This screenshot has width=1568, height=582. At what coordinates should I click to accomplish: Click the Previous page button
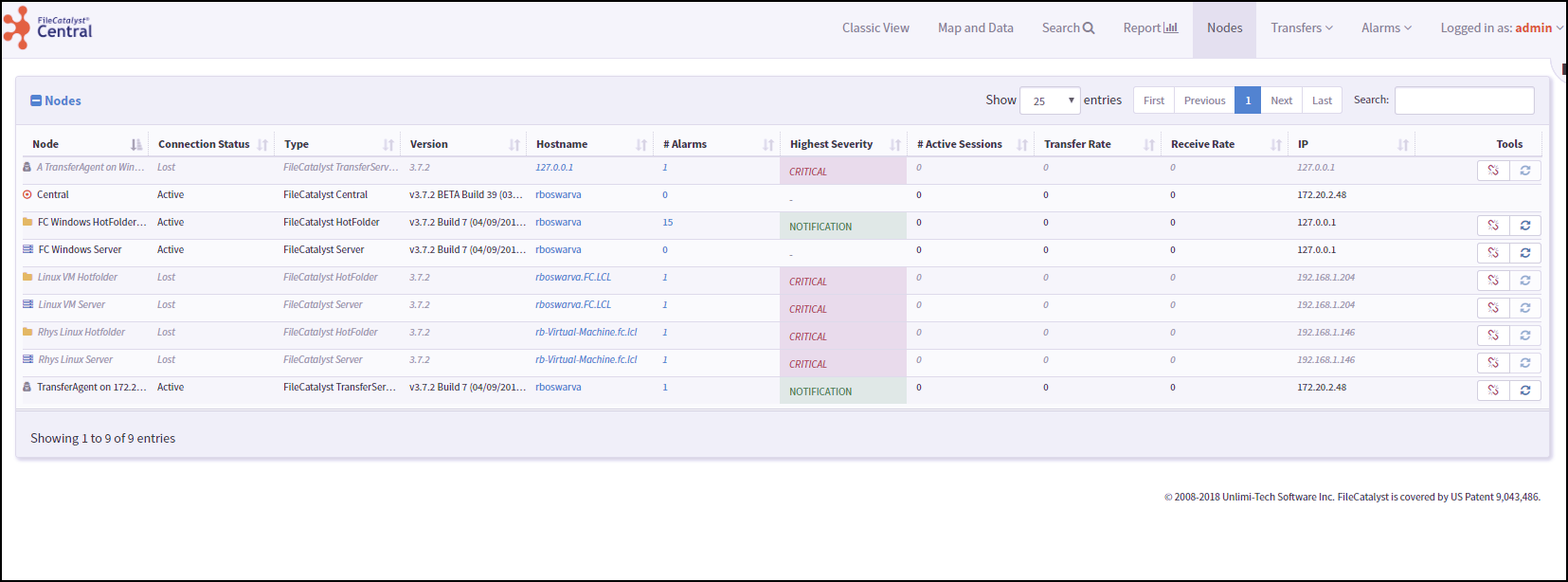coord(1204,100)
